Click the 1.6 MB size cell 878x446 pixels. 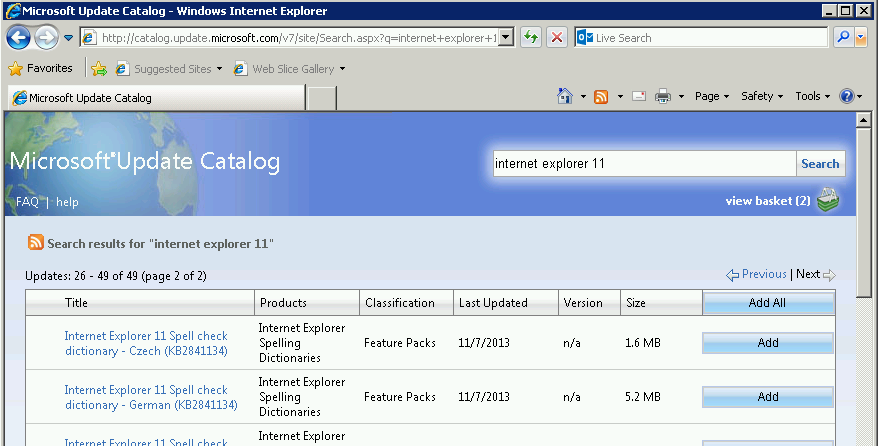pyautogui.click(x=643, y=342)
